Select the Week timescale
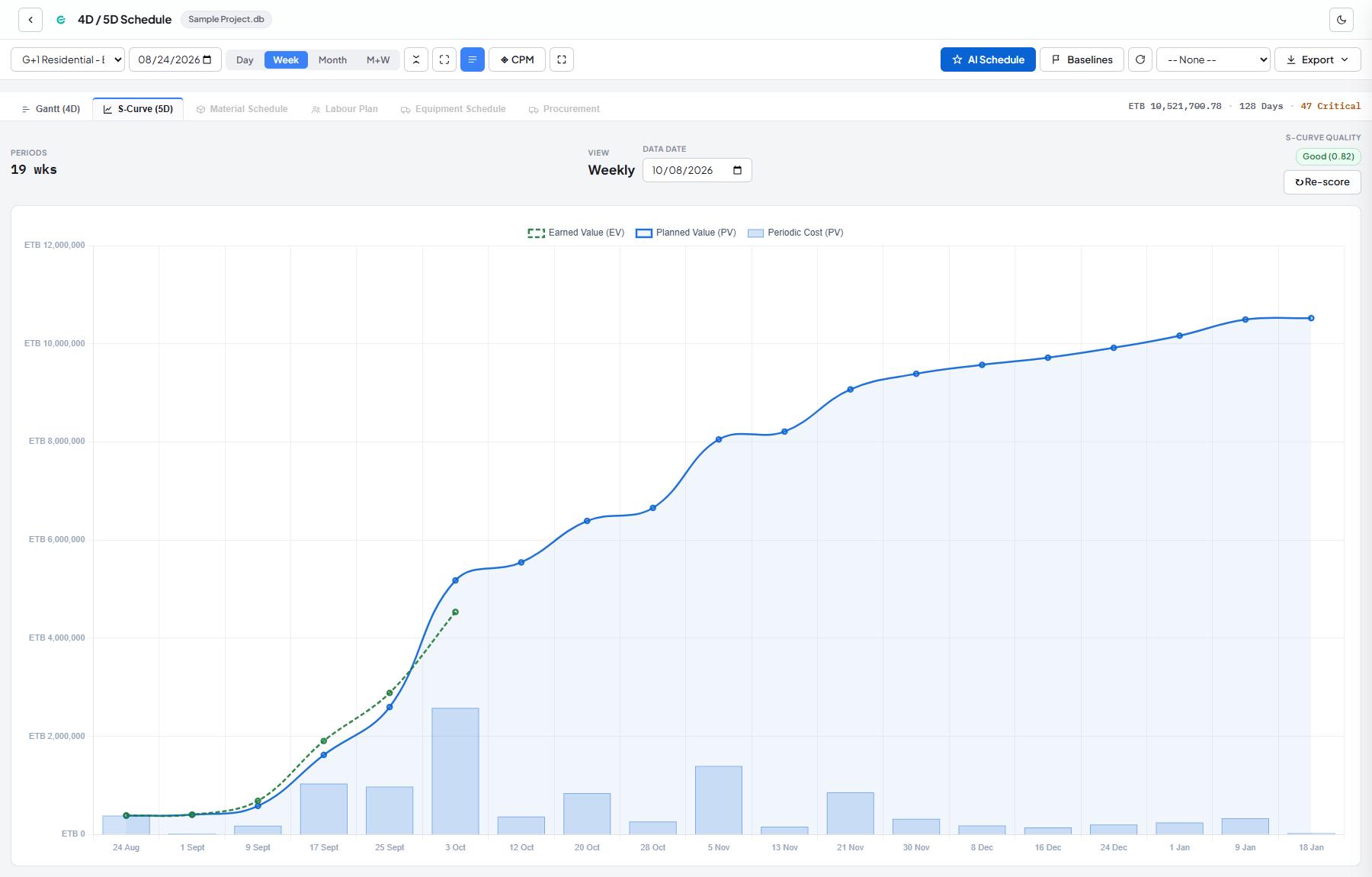 (286, 60)
